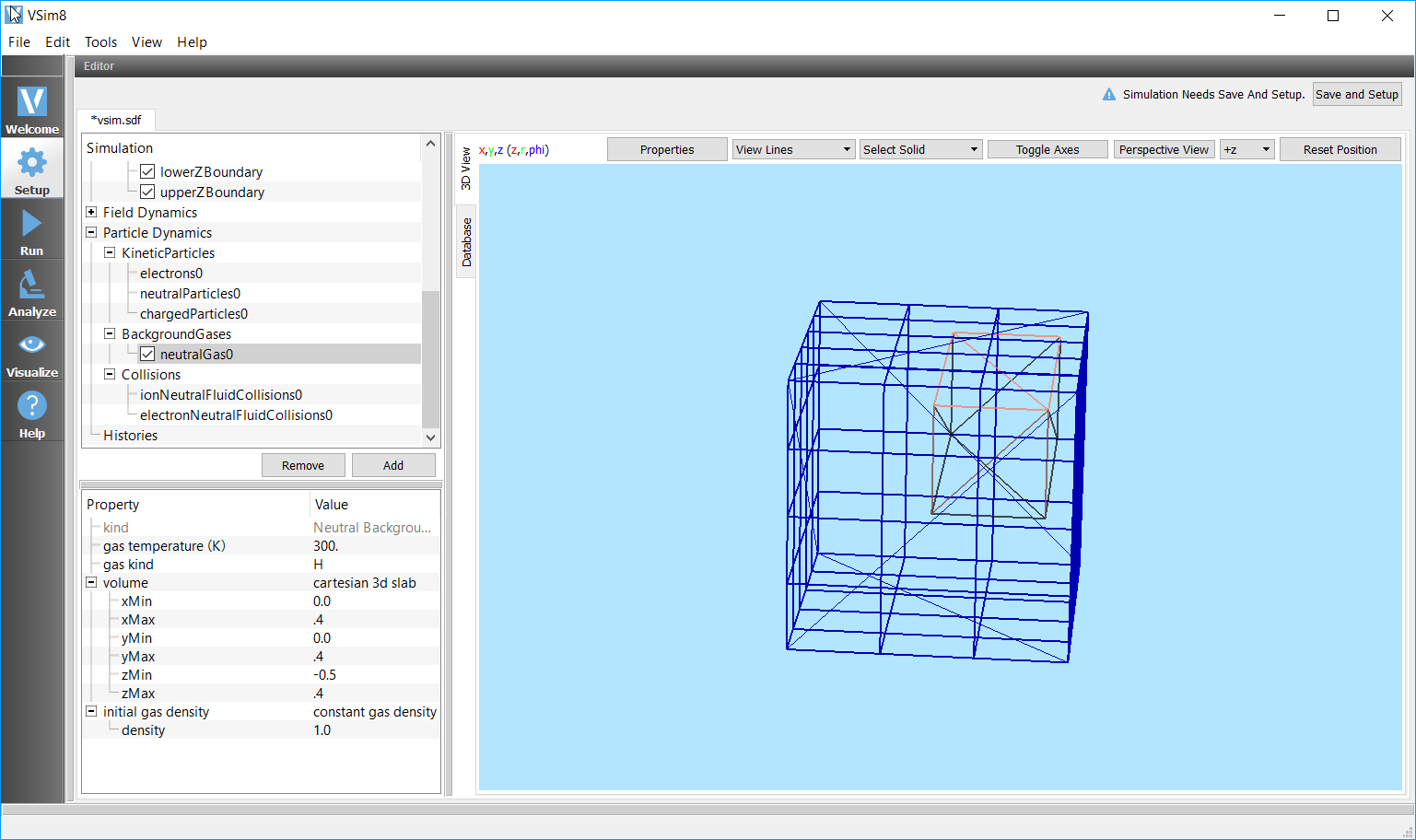1416x840 pixels.
Task: Select the *vsim.sdf tab
Action: tap(116, 120)
